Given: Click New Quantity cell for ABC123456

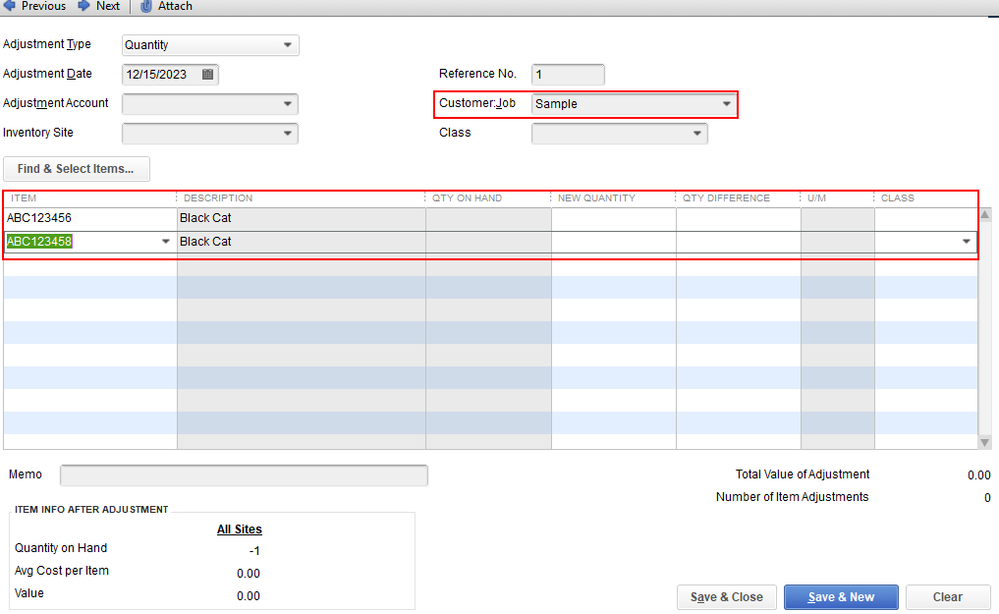Looking at the screenshot, I should 614,218.
